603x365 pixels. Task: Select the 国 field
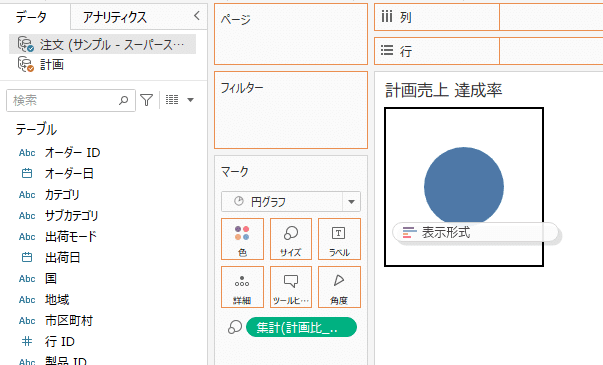tap(51, 278)
